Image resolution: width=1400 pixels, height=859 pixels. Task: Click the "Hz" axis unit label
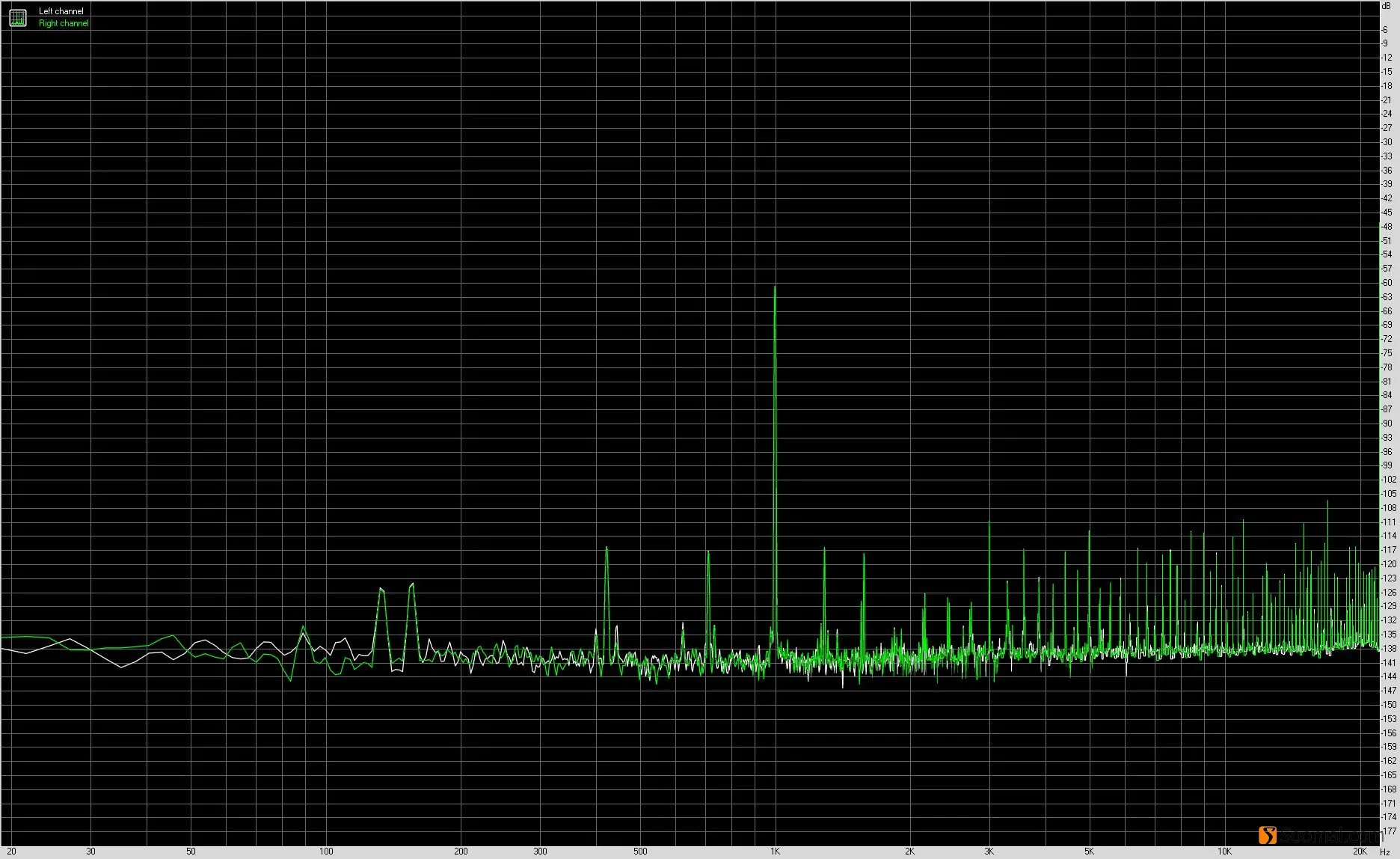[x=1385, y=852]
